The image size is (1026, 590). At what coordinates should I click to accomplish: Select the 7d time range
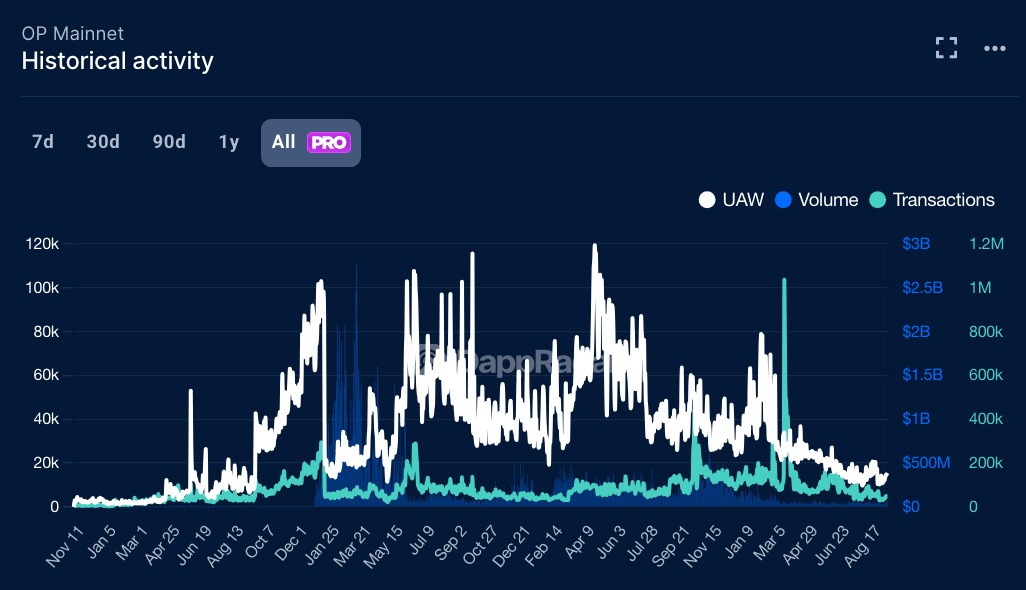43,142
